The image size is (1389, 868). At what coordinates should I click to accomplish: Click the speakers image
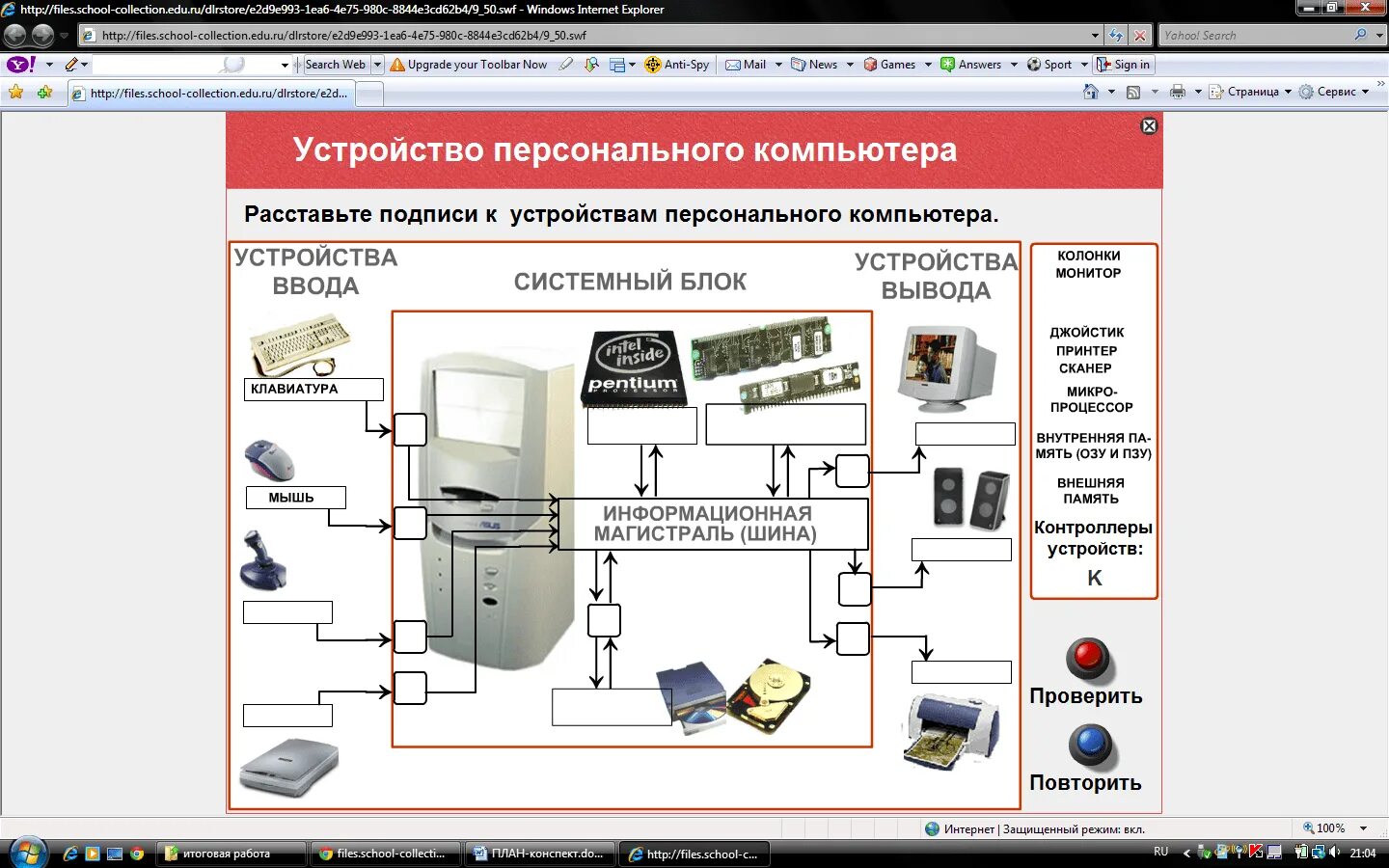(970, 498)
